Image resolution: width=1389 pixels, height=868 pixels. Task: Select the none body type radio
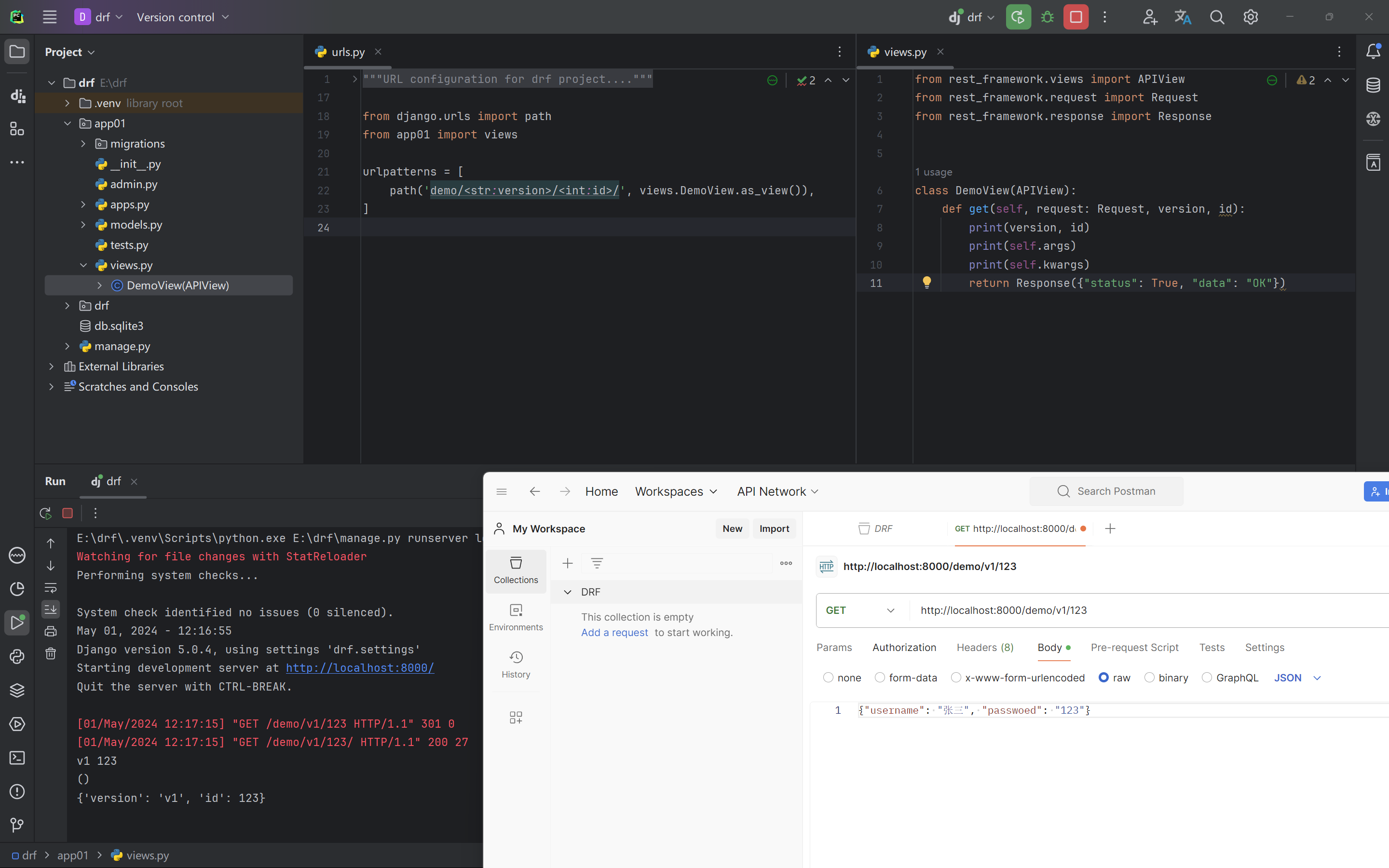click(828, 678)
